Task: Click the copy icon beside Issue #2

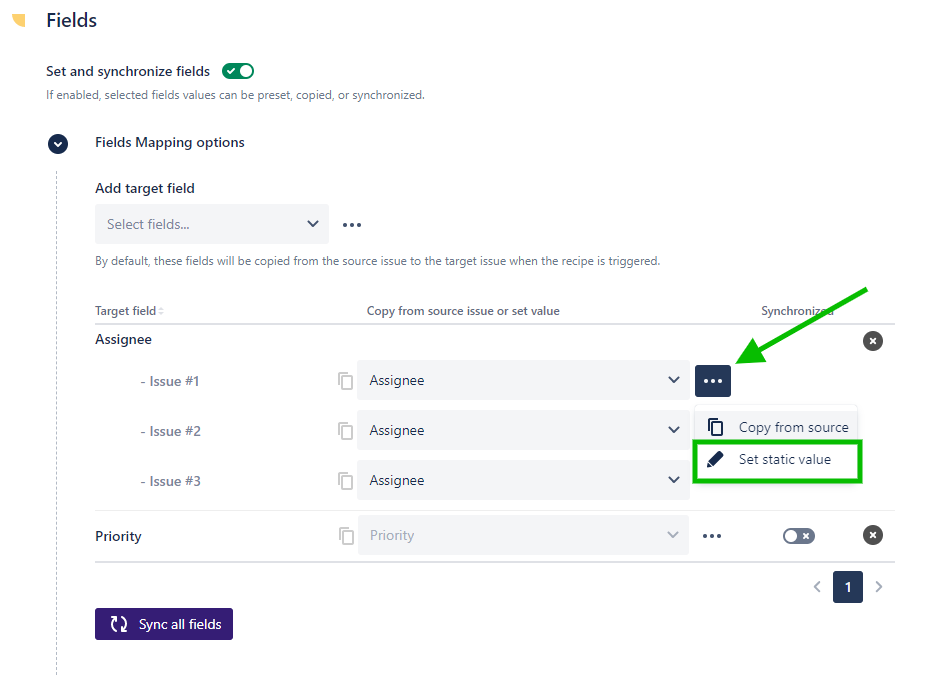Action: point(346,431)
